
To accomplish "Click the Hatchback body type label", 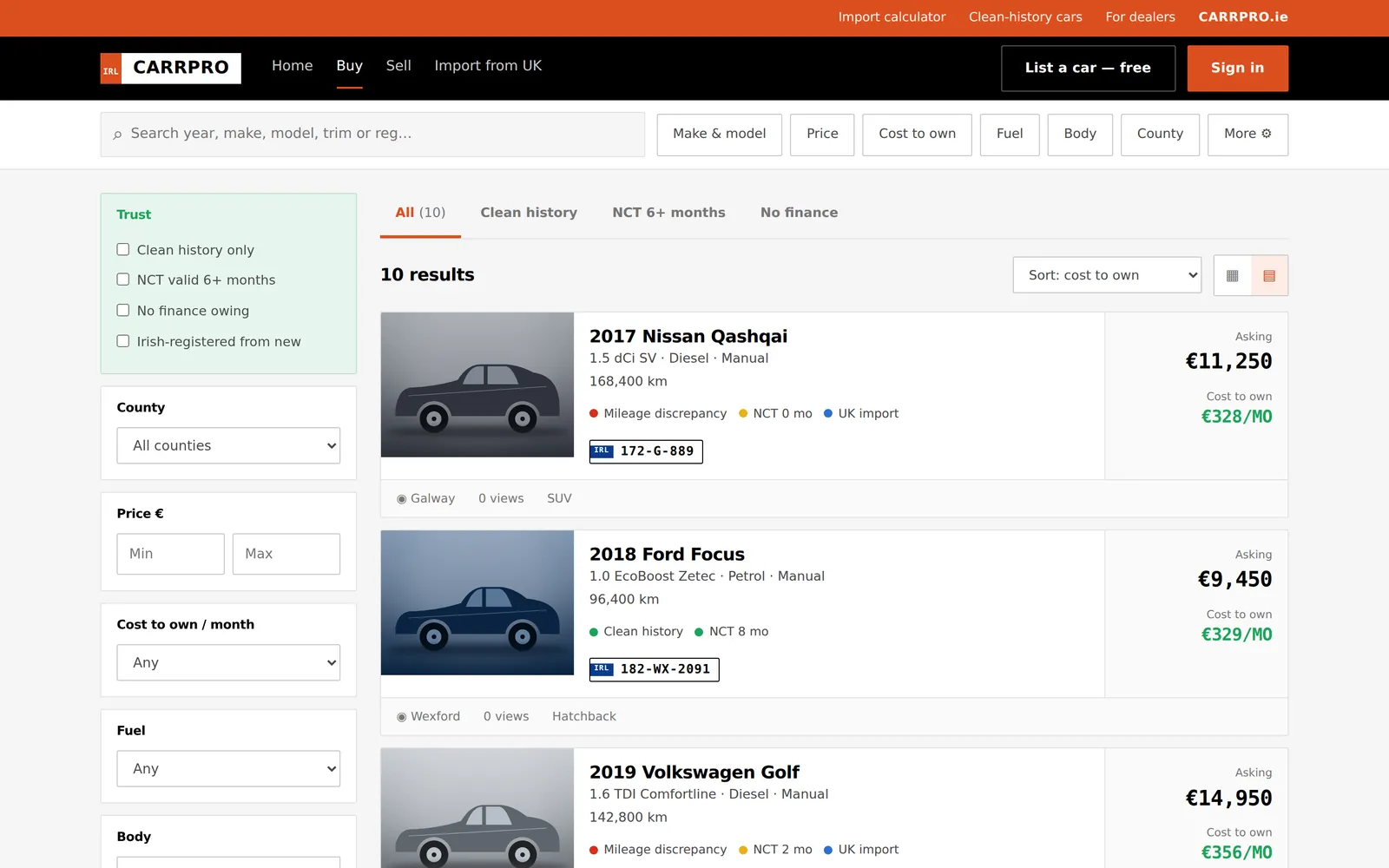I will click(584, 717).
